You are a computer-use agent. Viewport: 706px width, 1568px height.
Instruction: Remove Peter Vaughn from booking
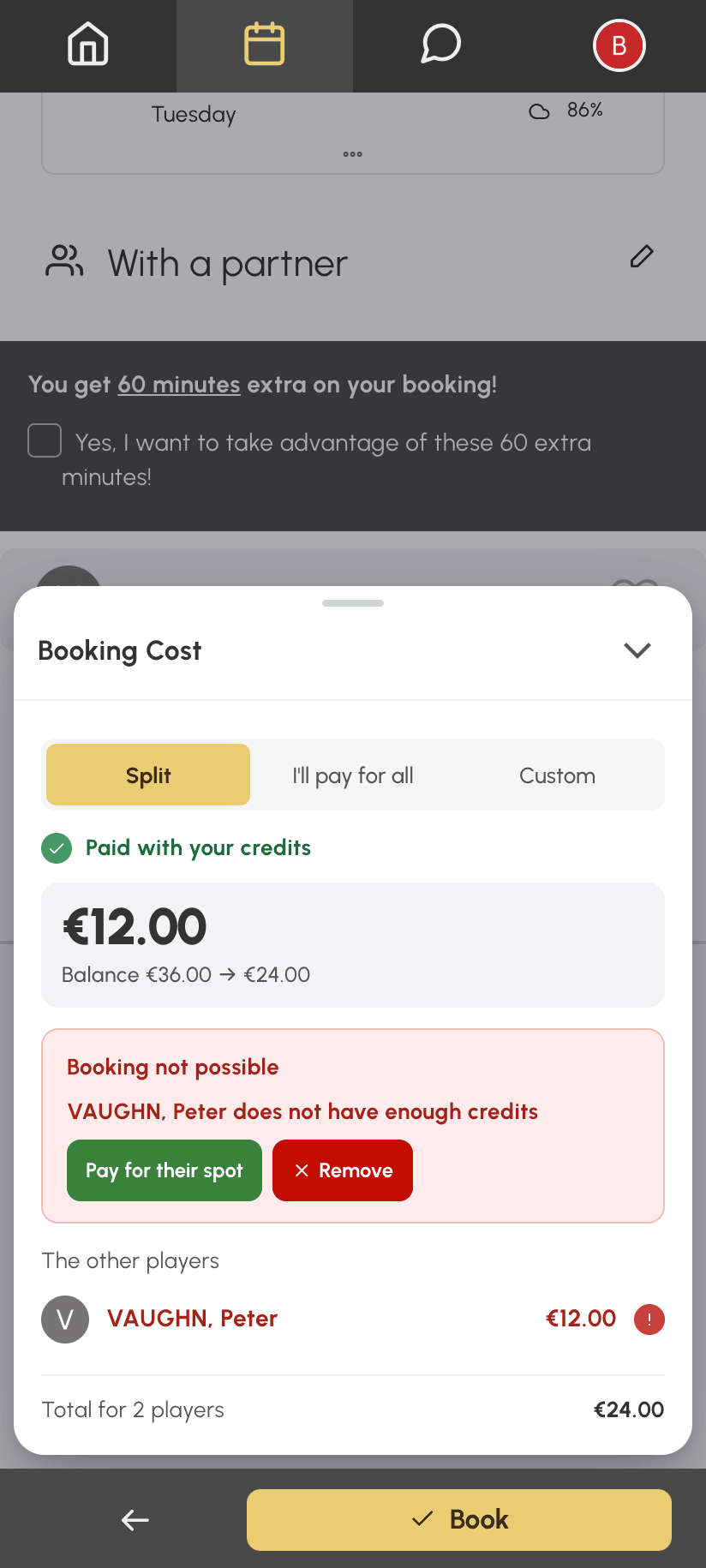coord(343,1170)
